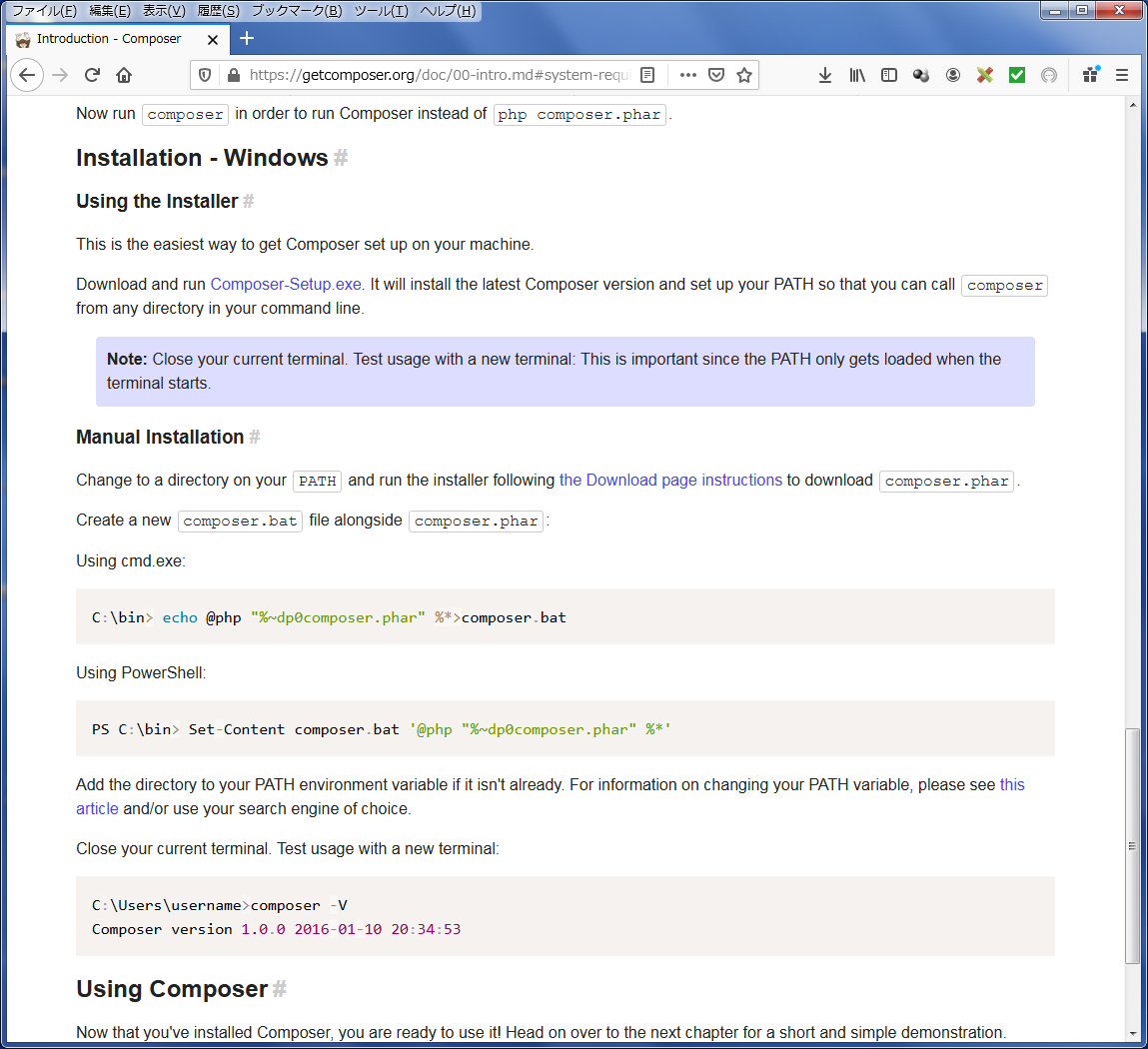The image size is (1148, 1049).
Task: Click the scrollbar down arrow
Action: tap(1133, 1034)
